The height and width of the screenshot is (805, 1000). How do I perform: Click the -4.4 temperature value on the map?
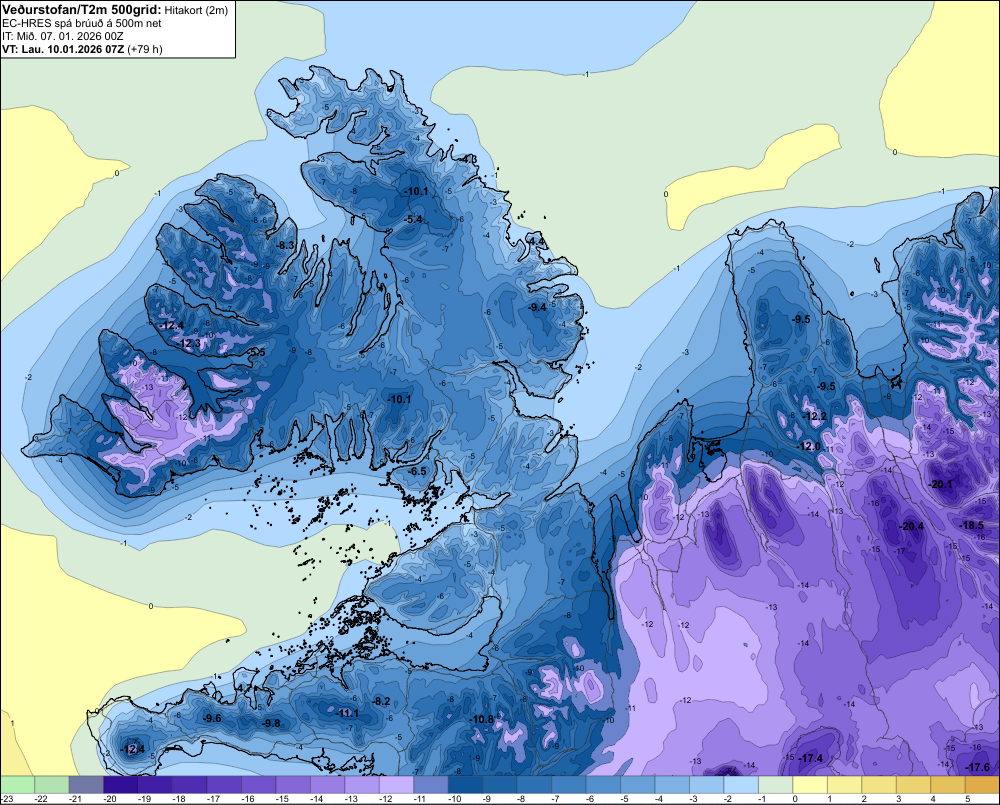tap(537, 242)
